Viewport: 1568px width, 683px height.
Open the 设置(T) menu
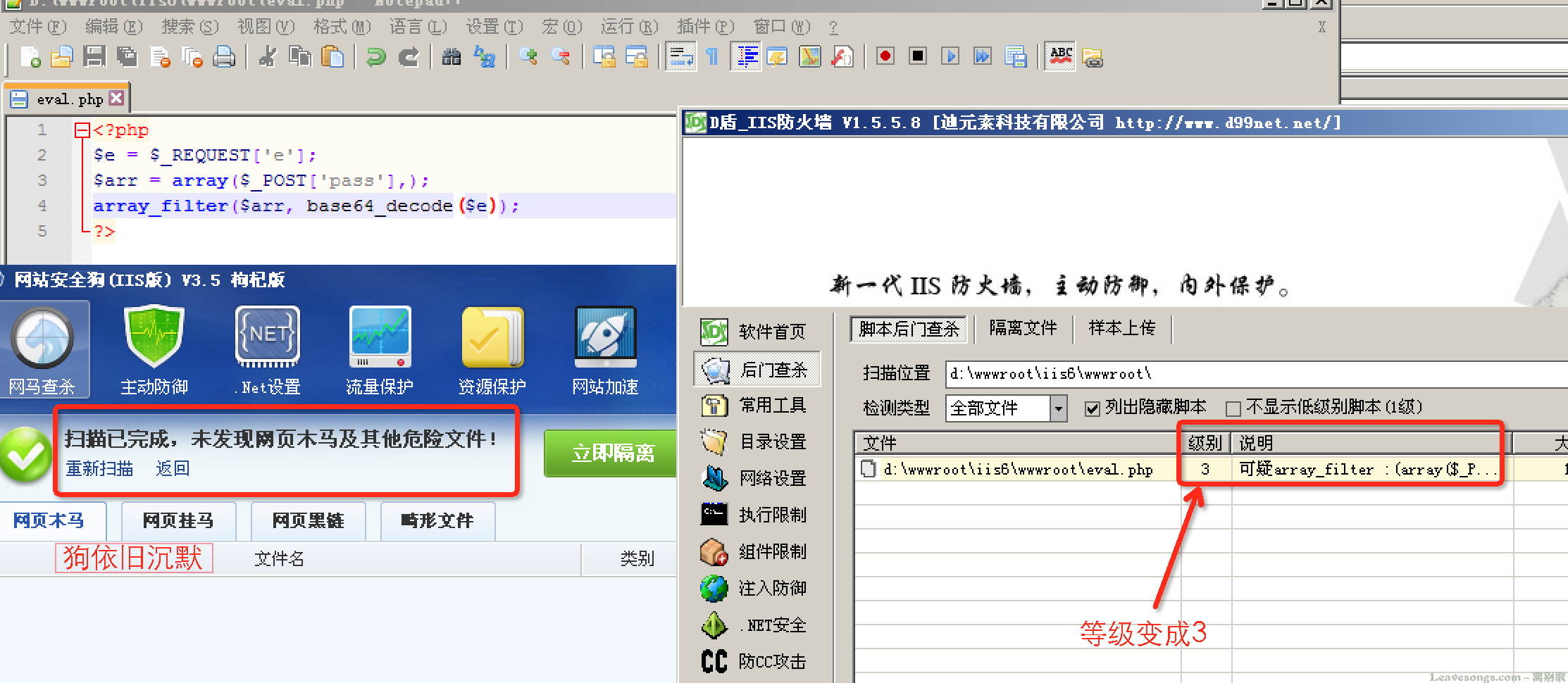494,27
